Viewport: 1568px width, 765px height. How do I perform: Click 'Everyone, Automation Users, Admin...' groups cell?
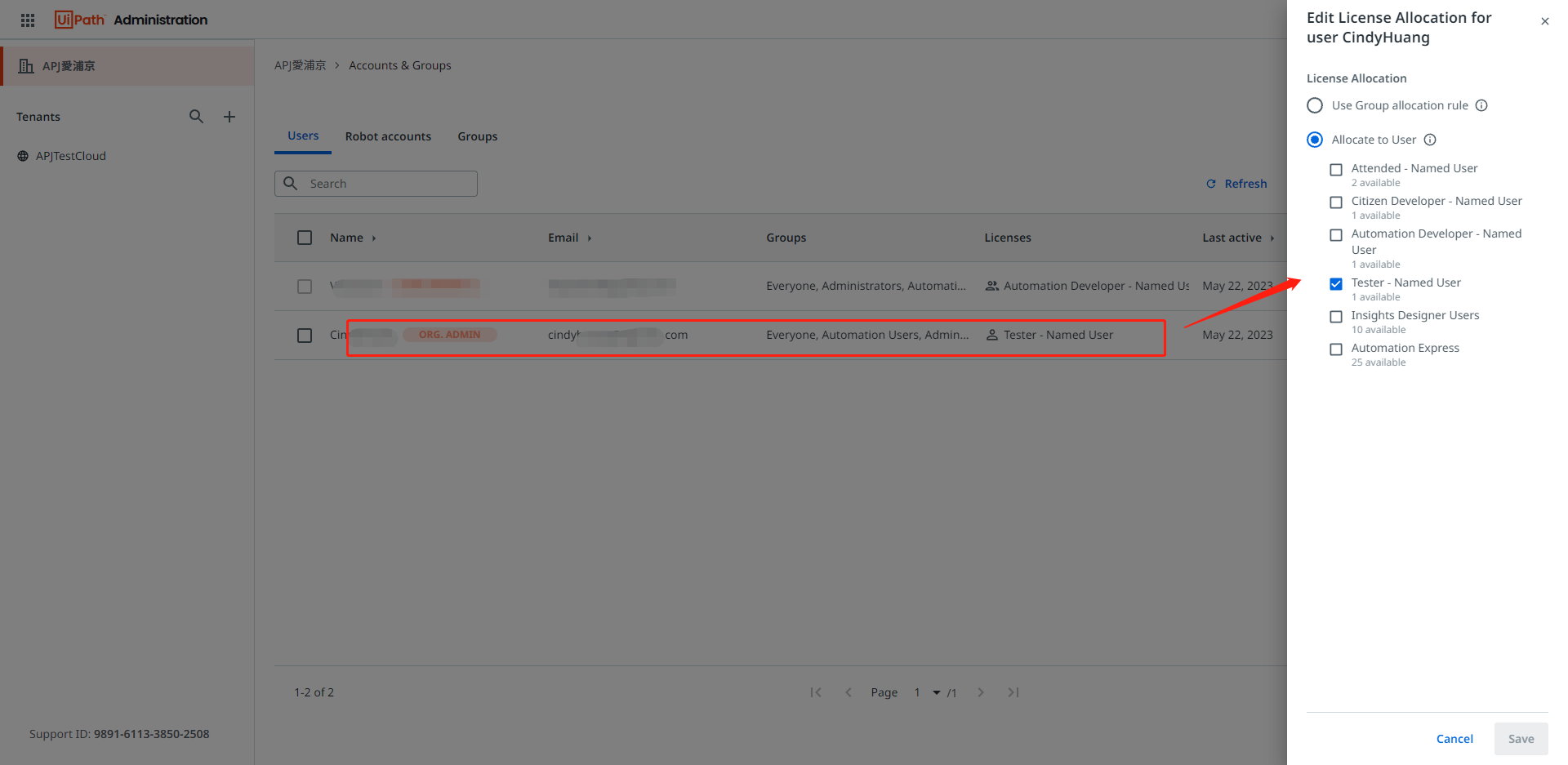867,335
